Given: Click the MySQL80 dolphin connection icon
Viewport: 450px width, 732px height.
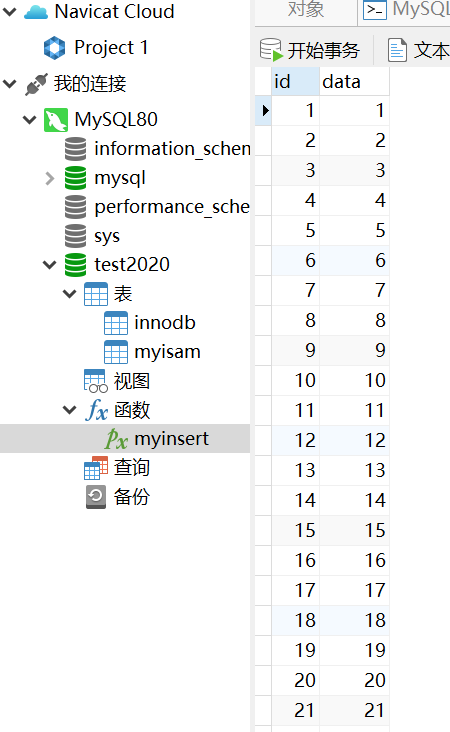Looking at the screenshot, I should 56,120.
